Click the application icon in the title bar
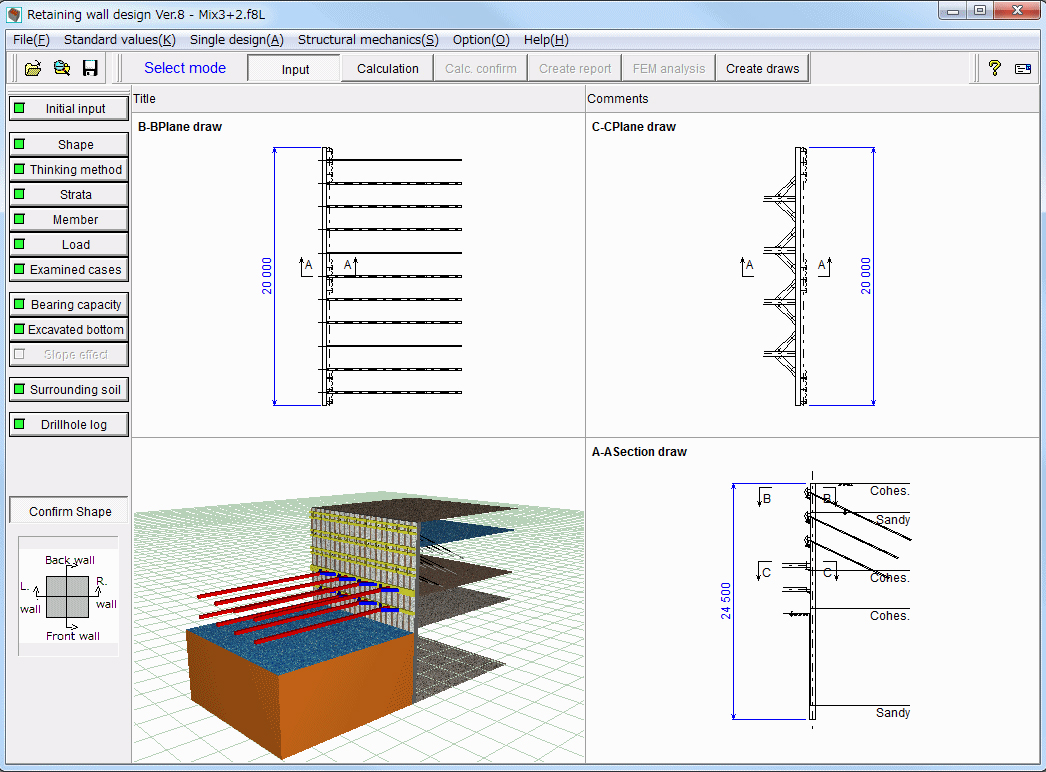Viewport: 1046px width, 772px height. pyautogui.click(x=14, y=15)
